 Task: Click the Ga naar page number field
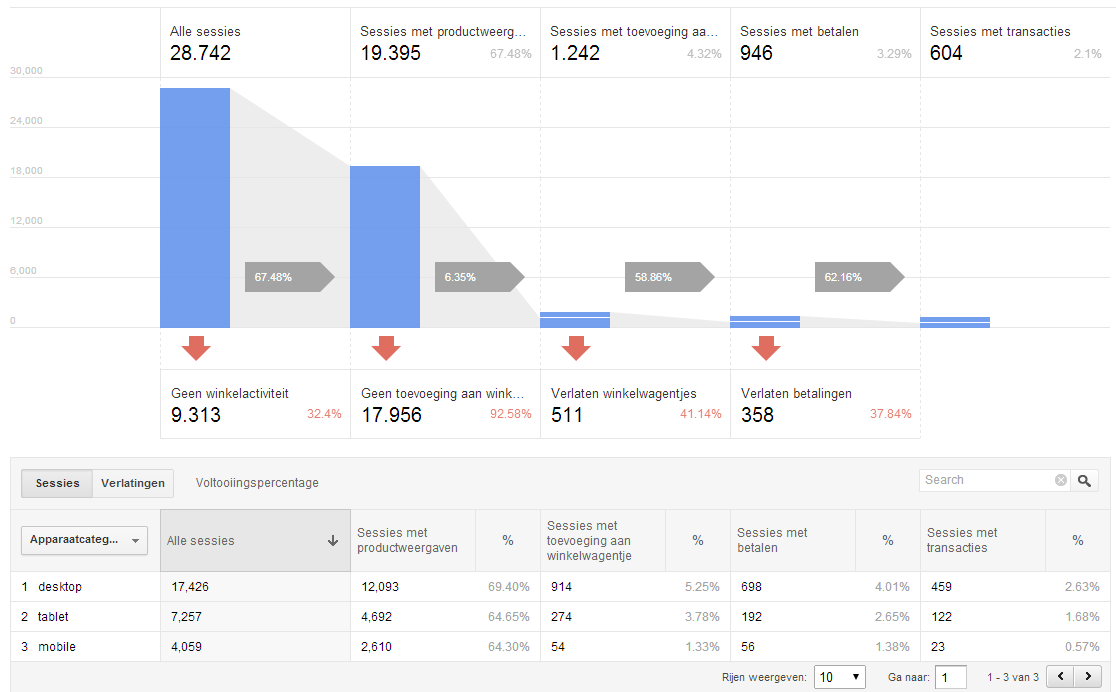coord(950,677)
